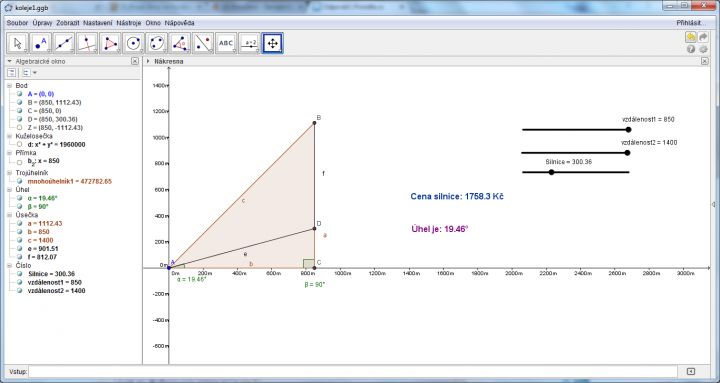720x383 pixels.
Task: Show the conic d in the view
Action: click(19, 144)
